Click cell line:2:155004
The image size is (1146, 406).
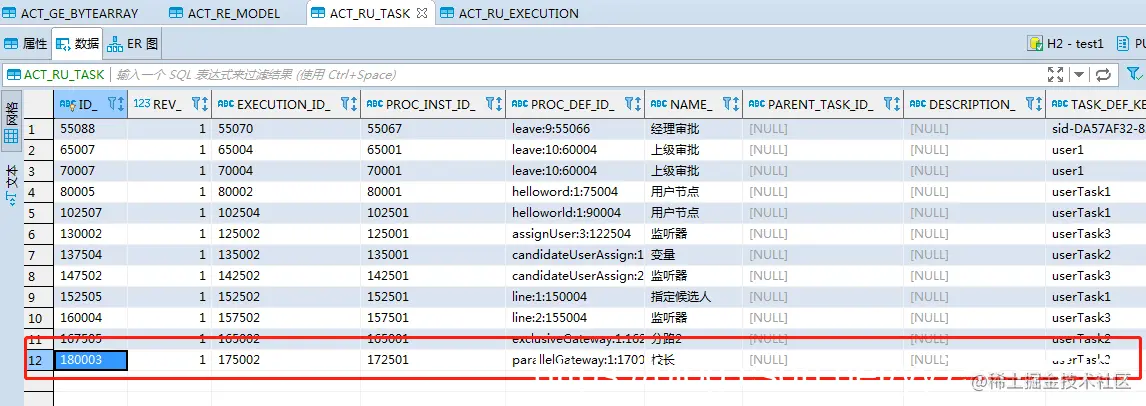pyautogui.click(x=575, y=318)
